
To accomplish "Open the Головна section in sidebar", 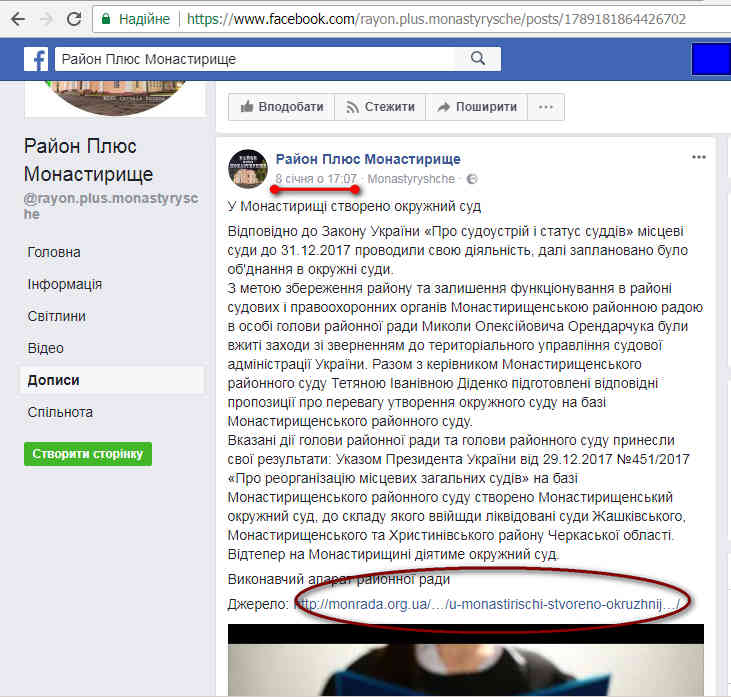I will tap(54, 252).
